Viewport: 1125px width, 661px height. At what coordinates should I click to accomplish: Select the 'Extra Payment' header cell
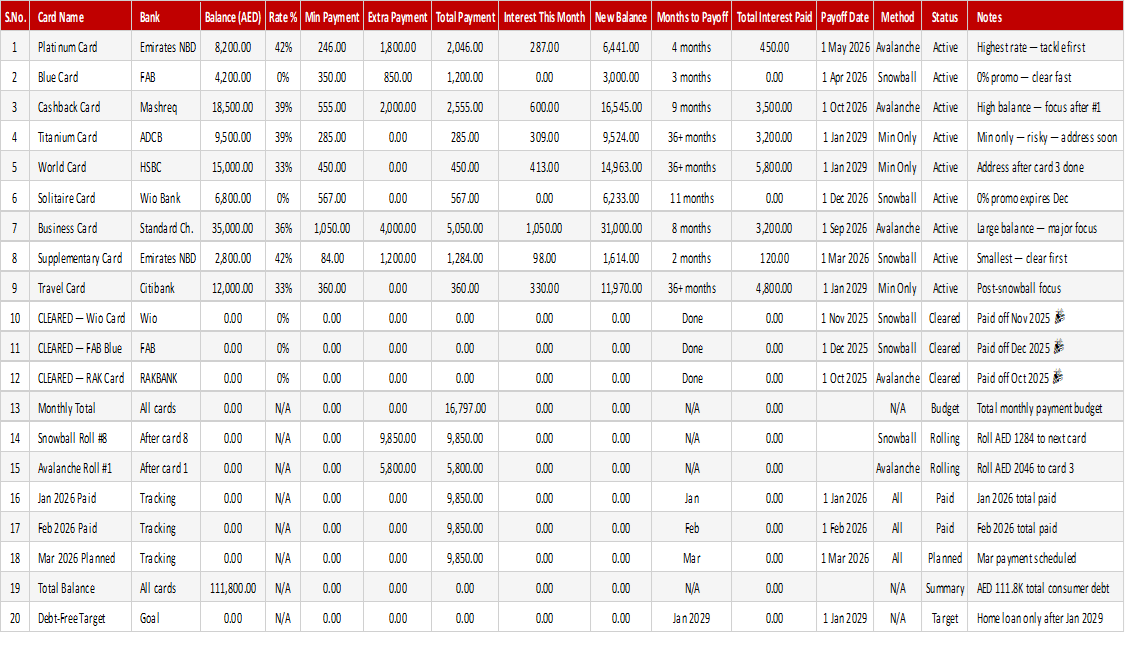[397, 17]
